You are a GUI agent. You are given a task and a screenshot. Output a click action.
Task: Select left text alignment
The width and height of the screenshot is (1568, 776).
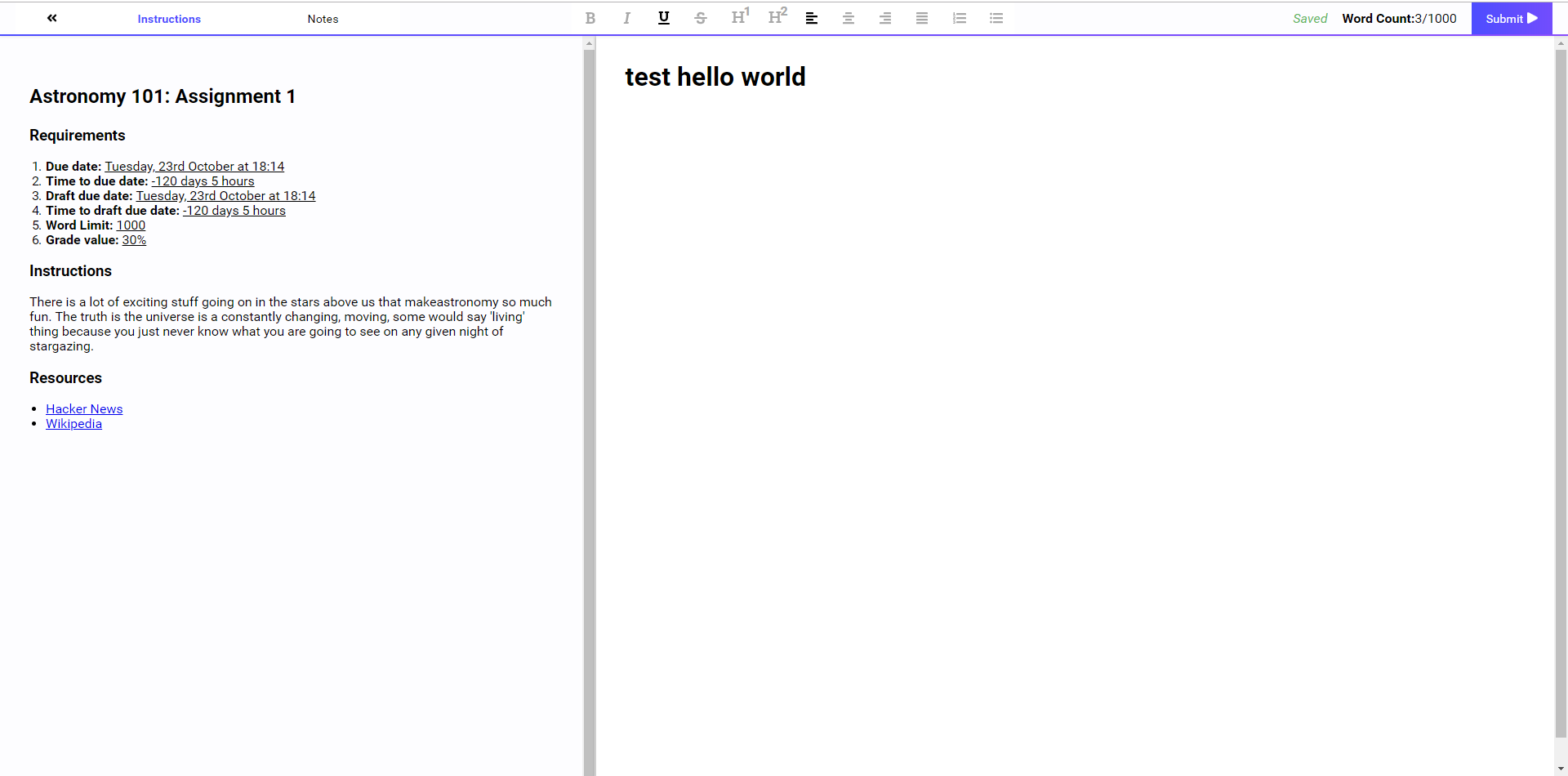(812, 18)
